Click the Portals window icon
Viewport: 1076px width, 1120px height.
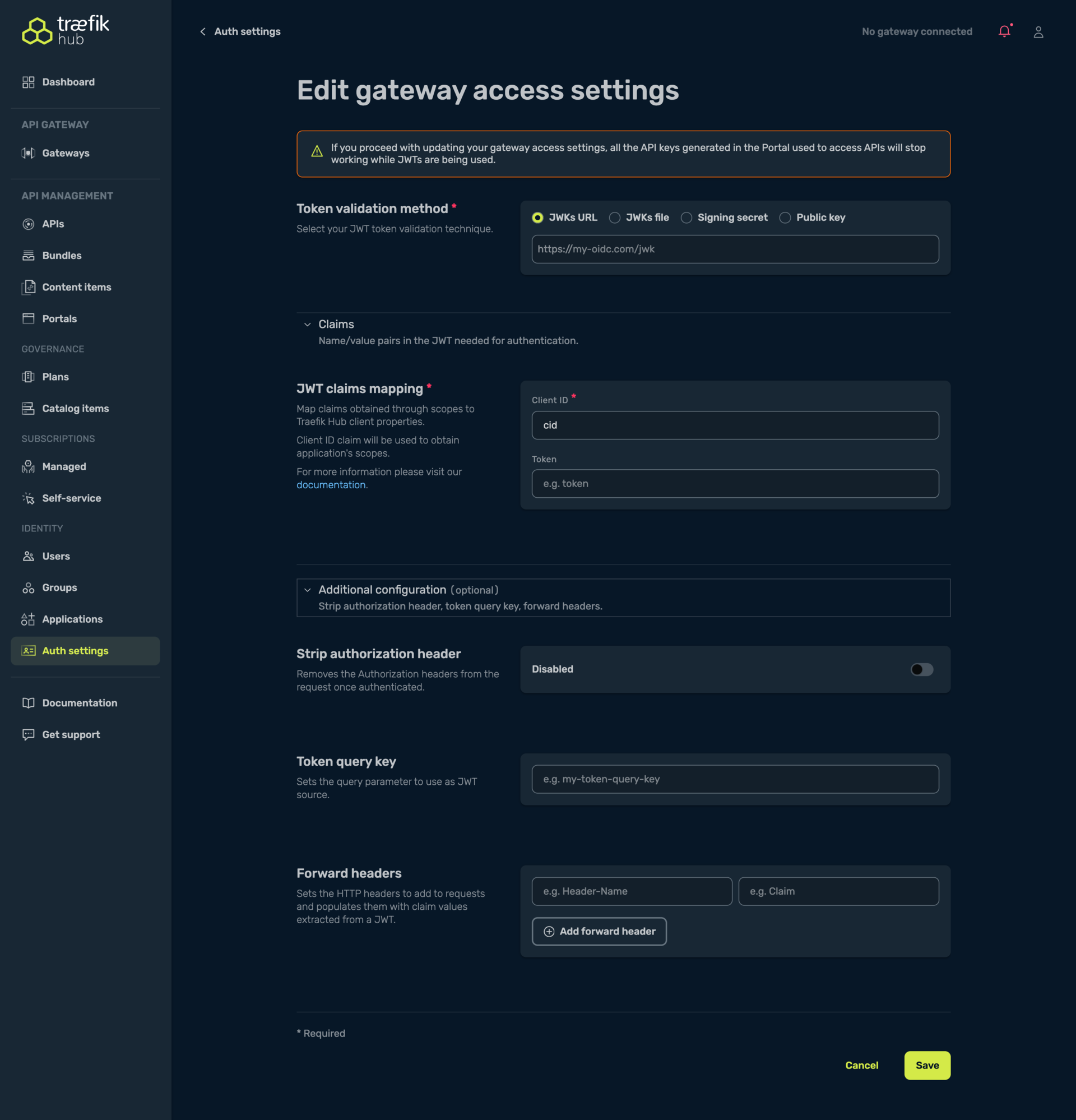tap(28, 319)
